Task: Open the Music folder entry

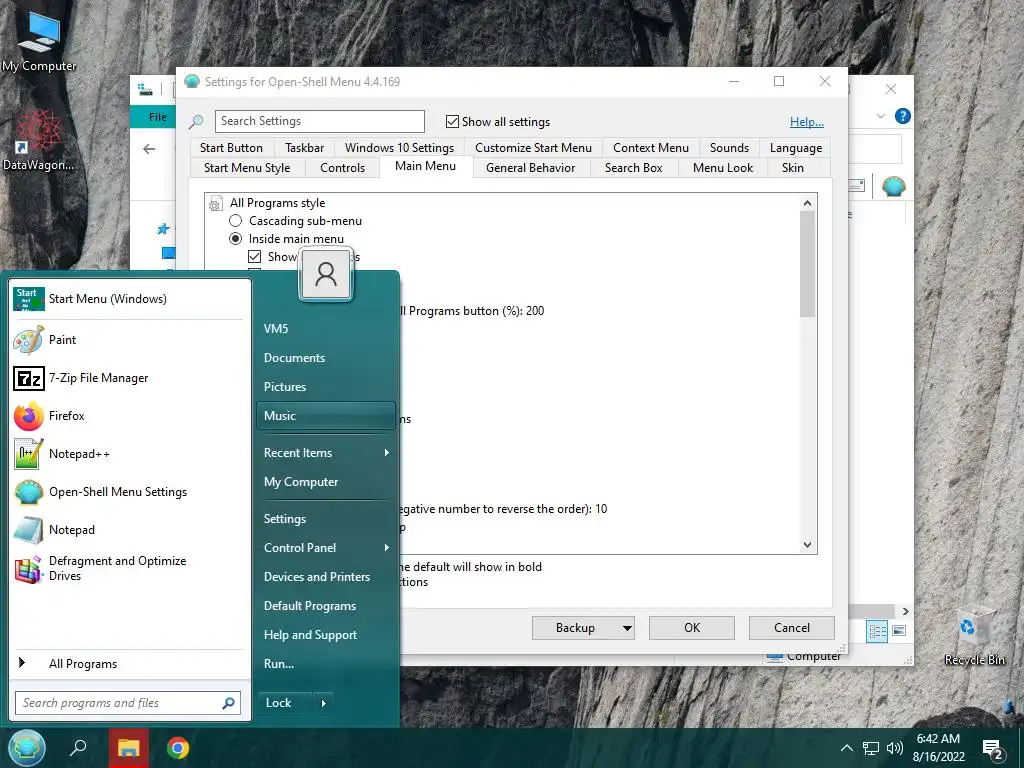Action: pos(326,416)
